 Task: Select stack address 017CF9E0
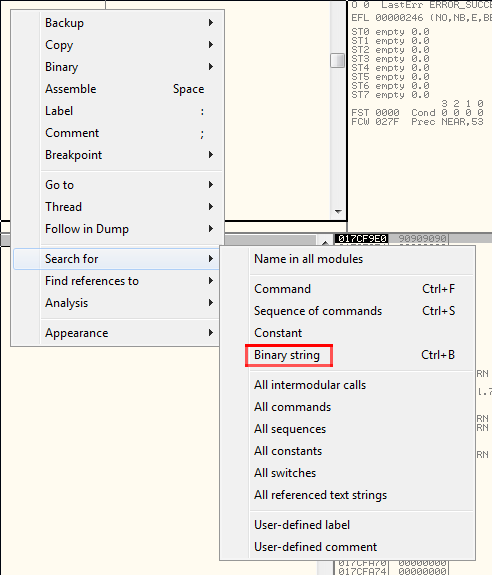(362, 239)
